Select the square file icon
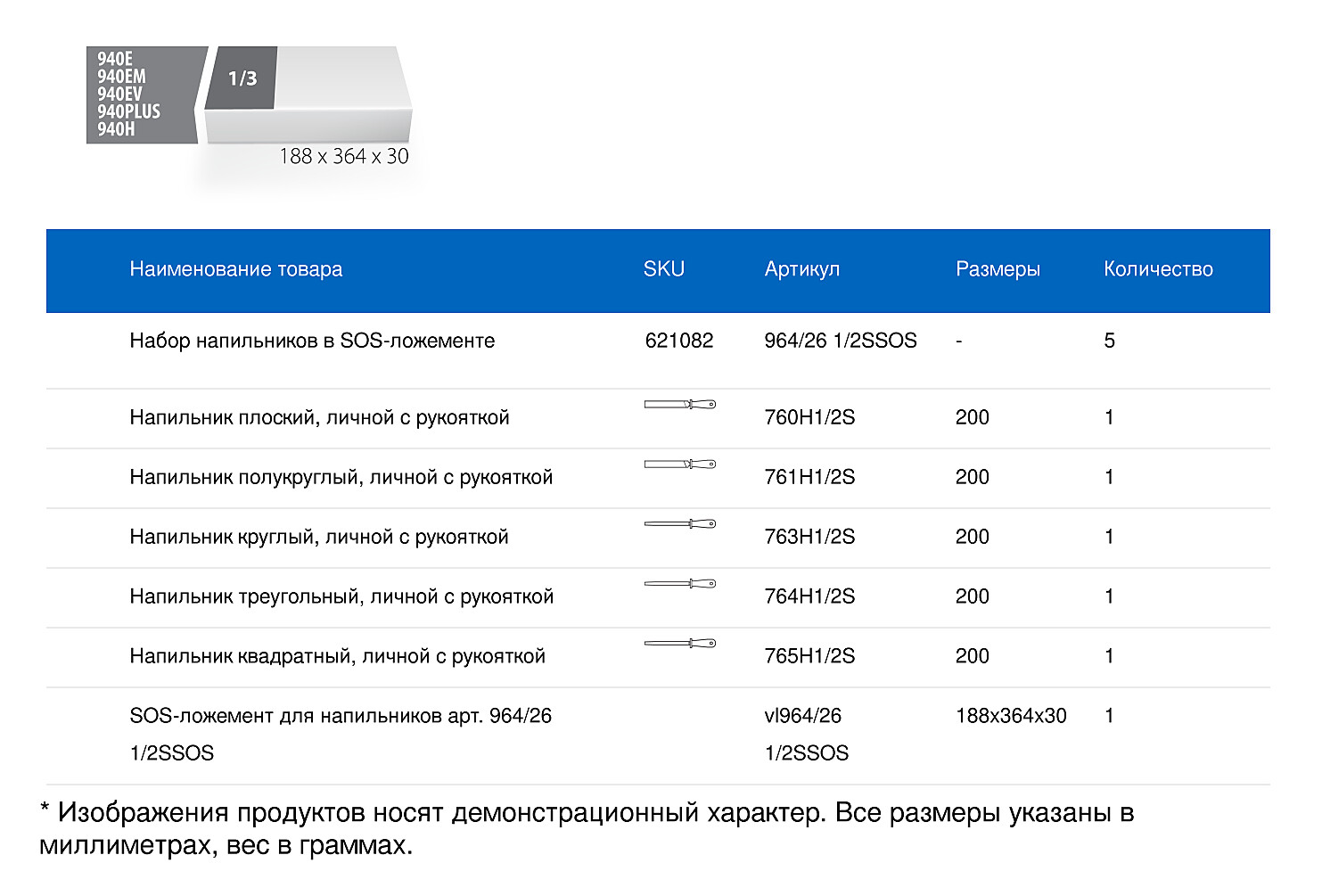 pos(680,643)
